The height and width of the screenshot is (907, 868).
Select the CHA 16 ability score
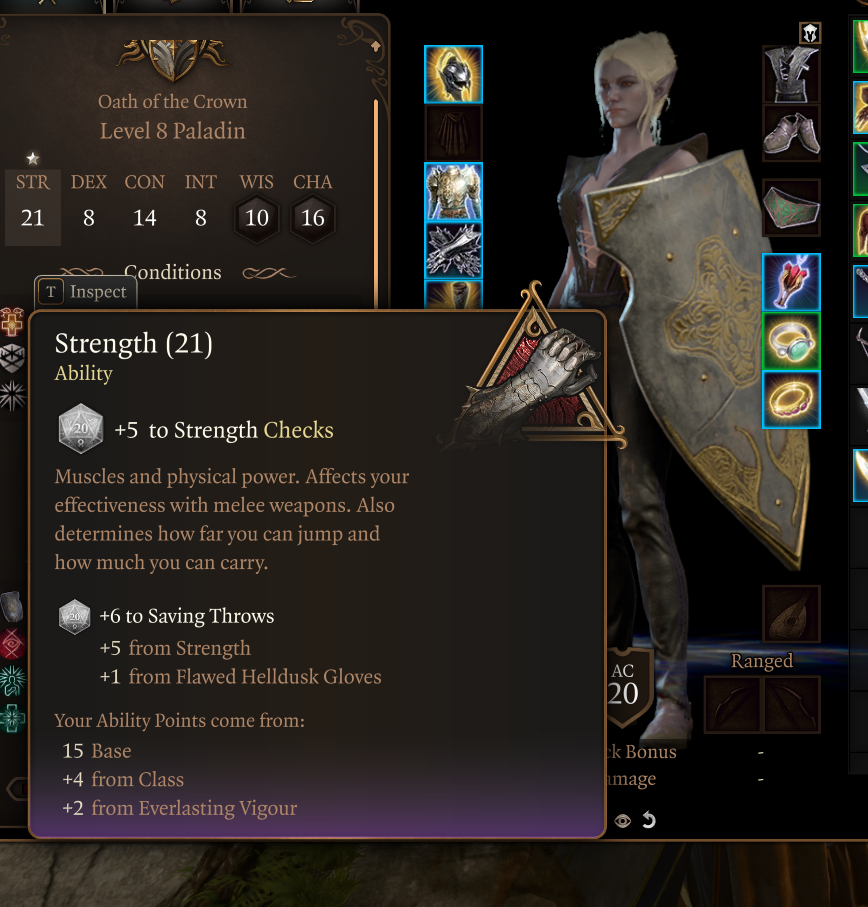click(312, 207)
